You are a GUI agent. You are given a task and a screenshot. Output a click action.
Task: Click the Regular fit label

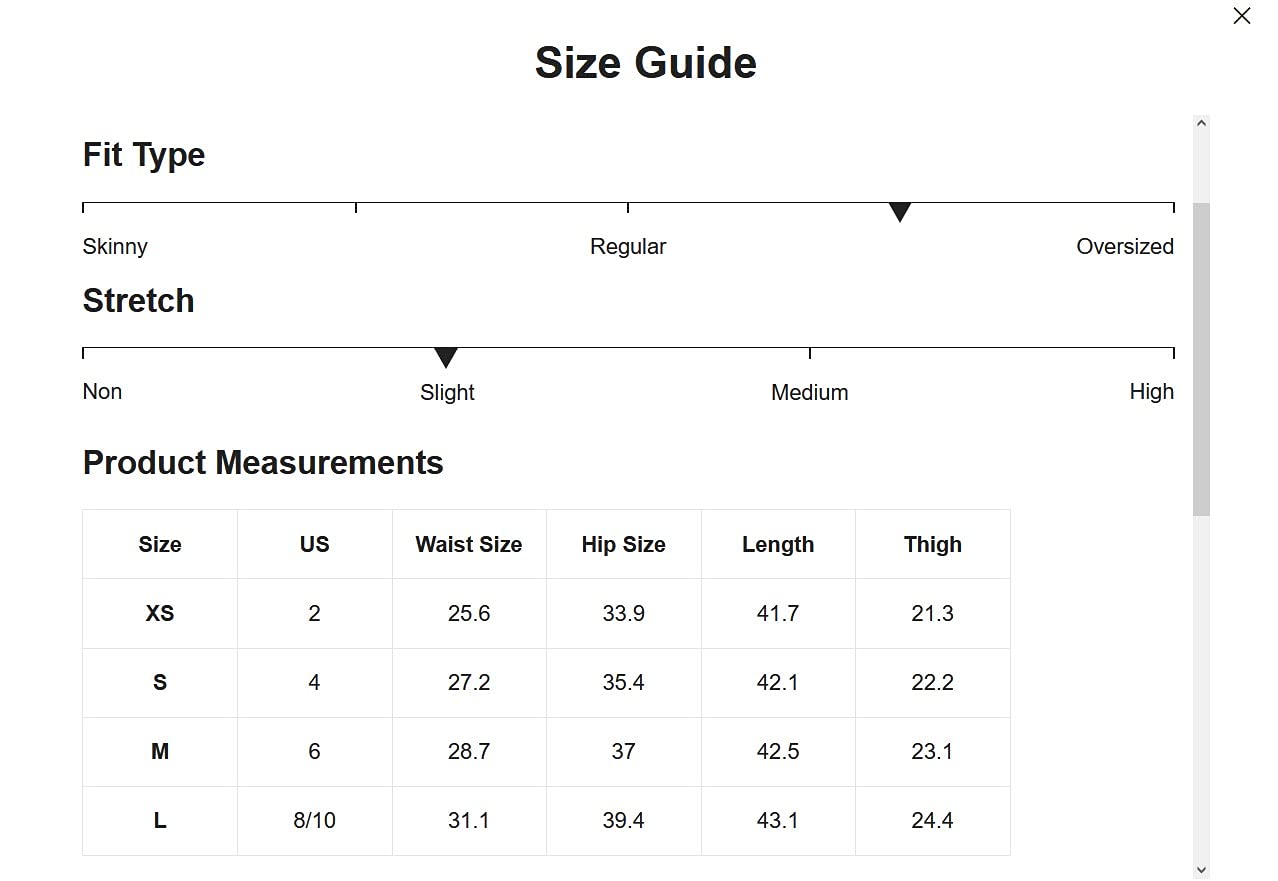(628, 247)
